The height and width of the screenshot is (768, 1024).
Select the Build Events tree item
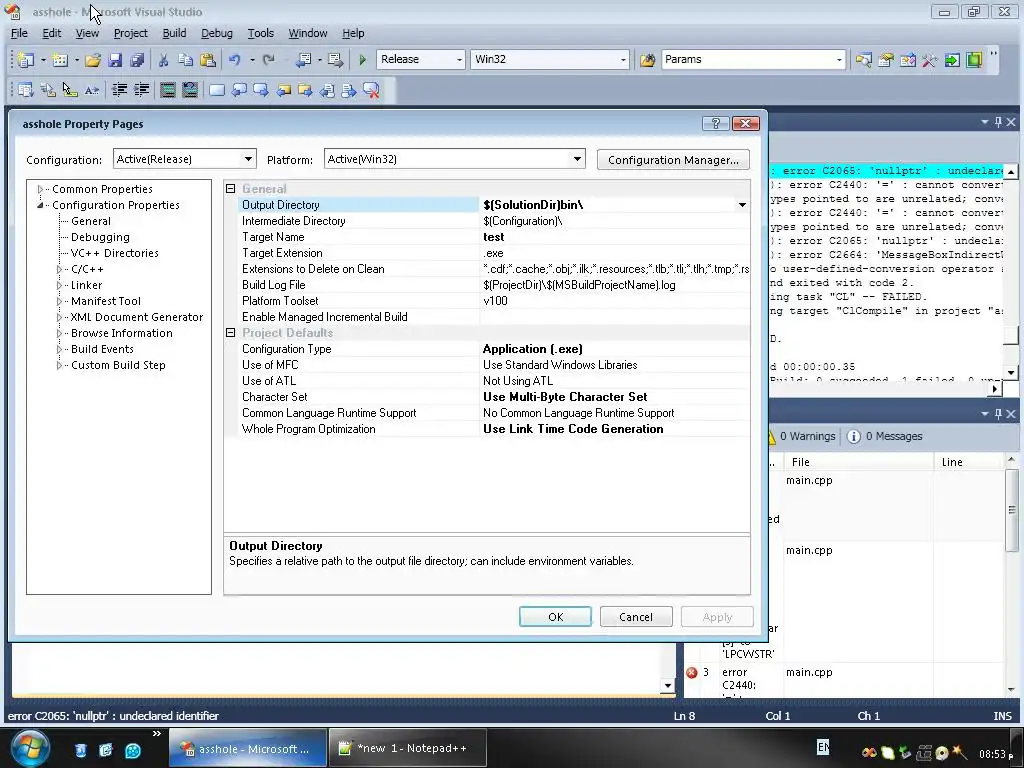coord(102,349)
